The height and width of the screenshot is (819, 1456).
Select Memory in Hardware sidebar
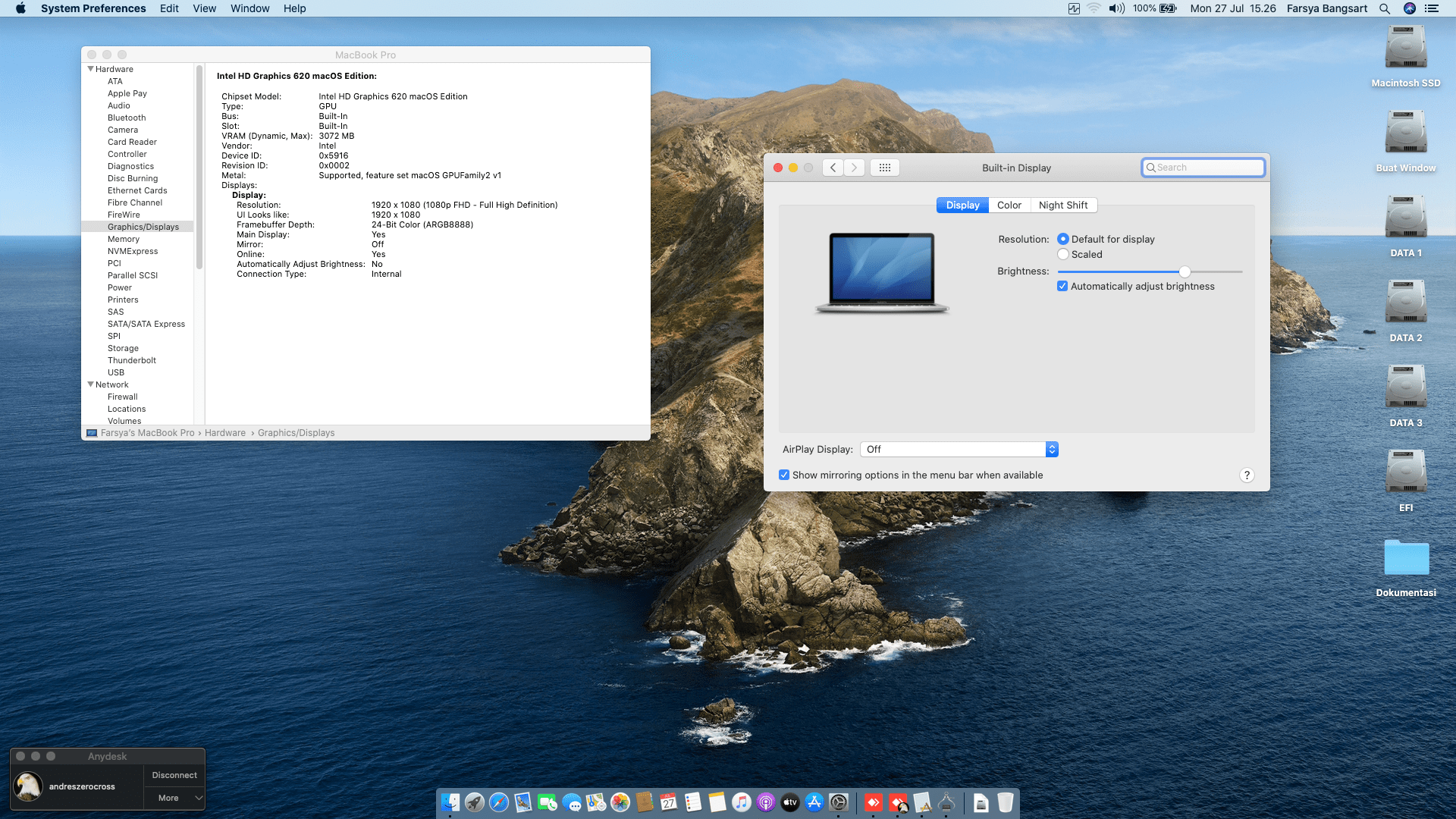coord(124,239)
